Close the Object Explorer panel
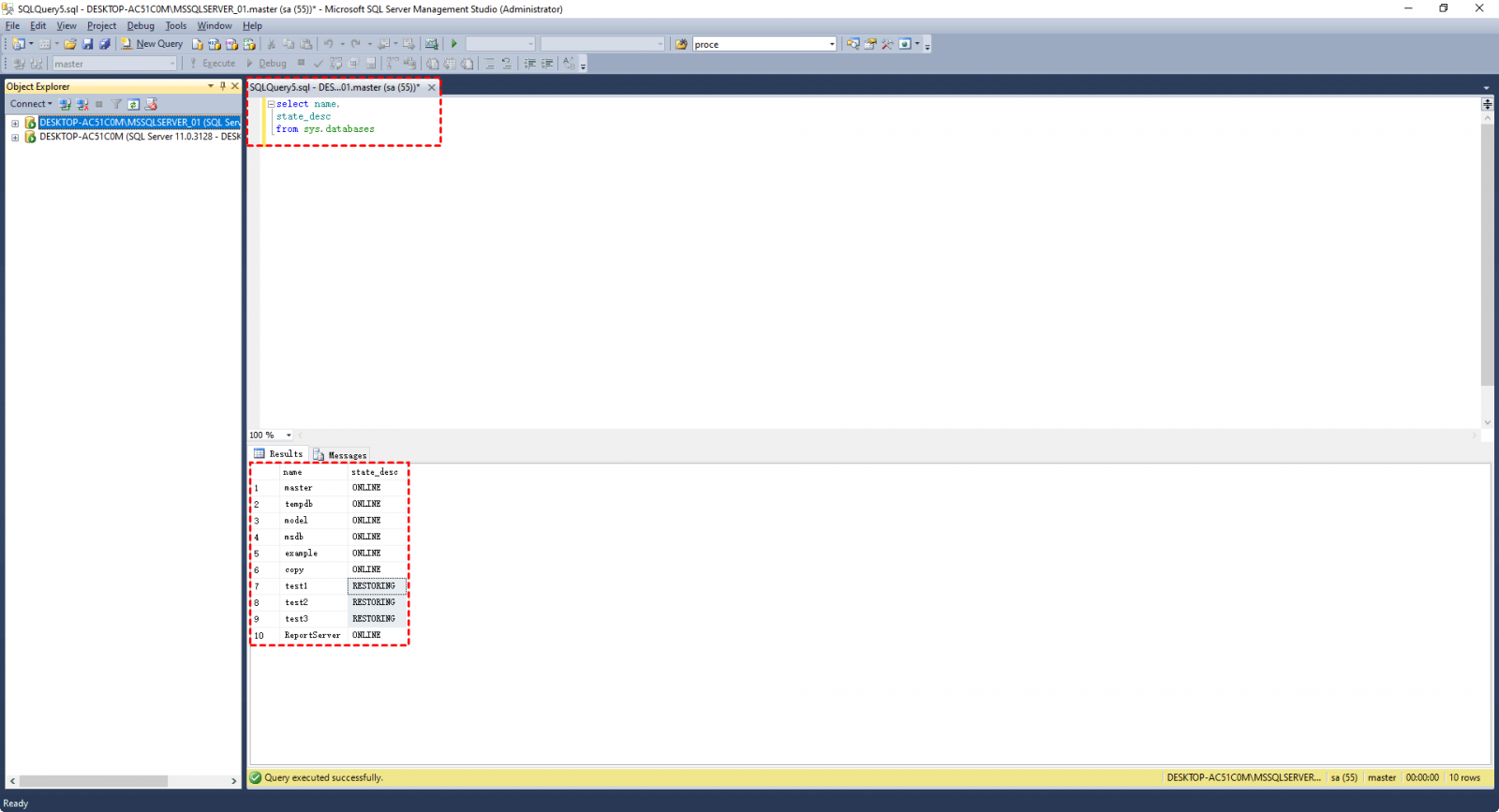Viewport: 1499px width, 812px height. point(235,86)
